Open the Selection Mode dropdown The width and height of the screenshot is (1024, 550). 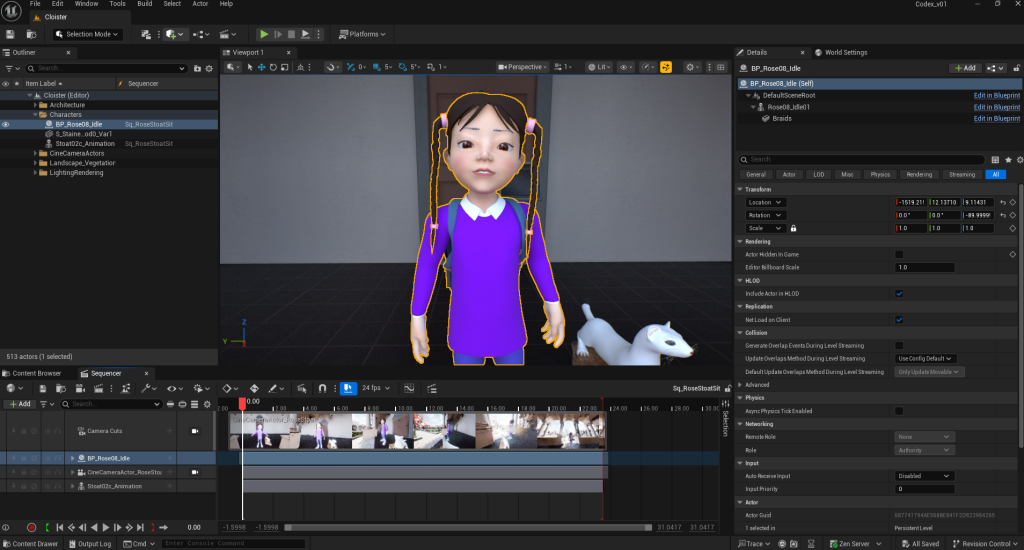[87, 34]
